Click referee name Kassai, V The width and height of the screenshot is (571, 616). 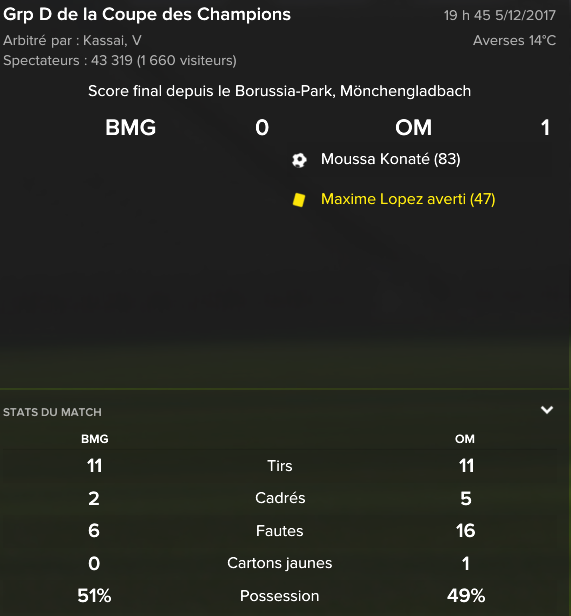[x=112, y=40]
